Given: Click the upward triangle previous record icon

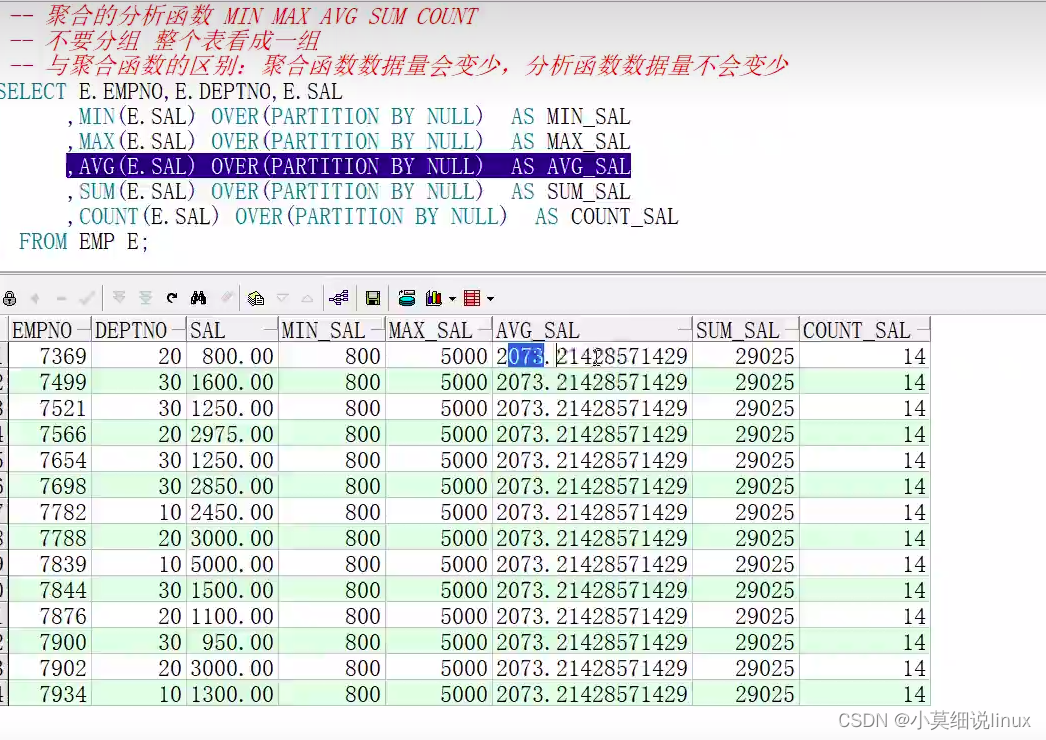Looking at the screenshot, I should 308,298.
